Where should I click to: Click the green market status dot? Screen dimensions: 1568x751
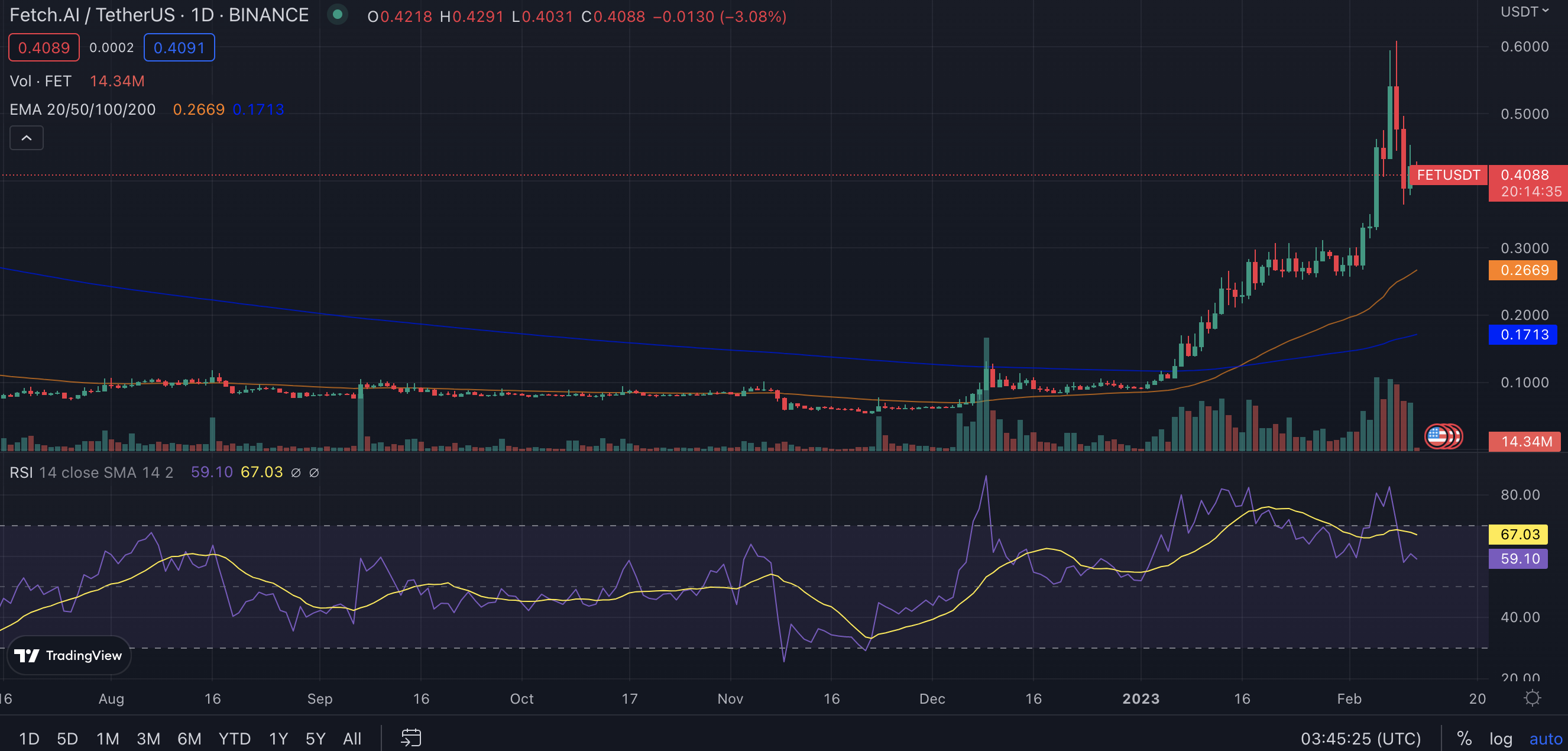pyautogui.click(x=338, y=15)
